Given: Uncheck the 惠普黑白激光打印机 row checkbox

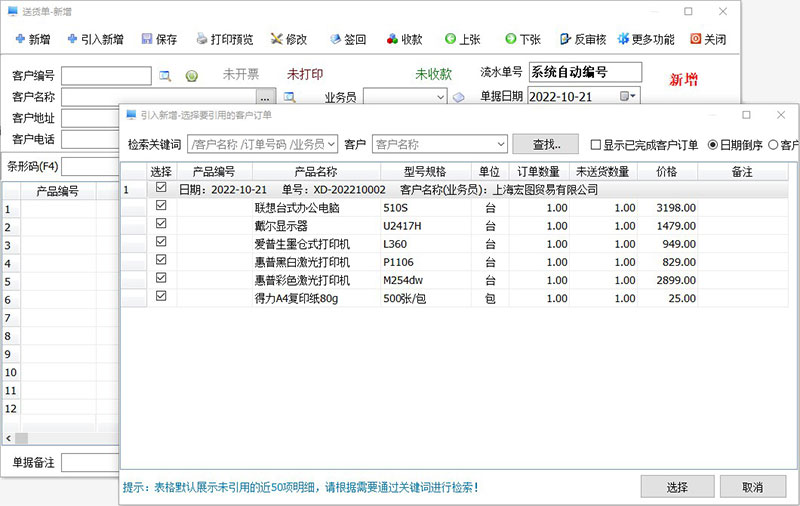Looking at the screenshot, I should click(x=161, y=260).
